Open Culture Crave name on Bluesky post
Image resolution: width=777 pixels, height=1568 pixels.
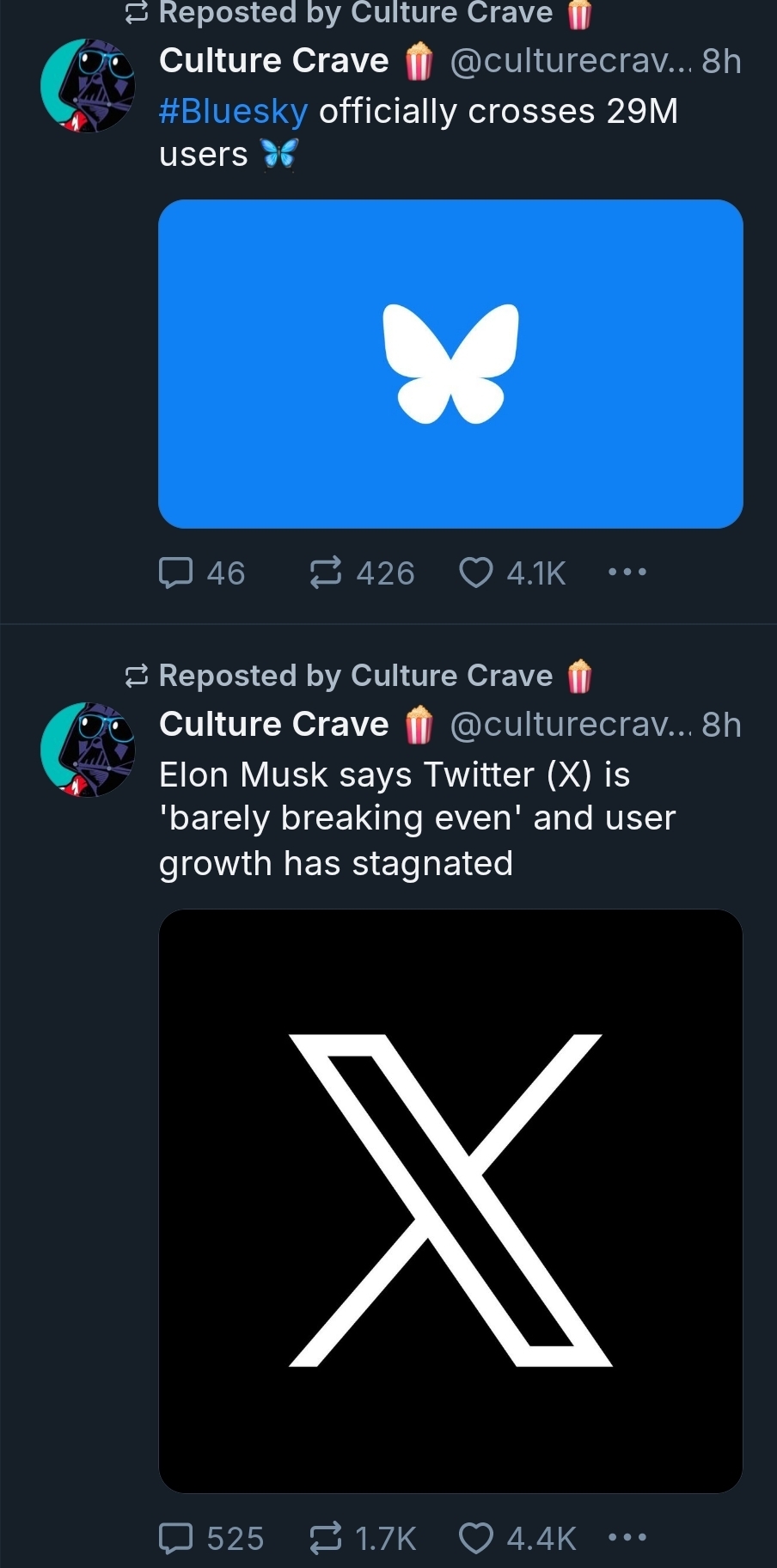click(x=273, y=61)
